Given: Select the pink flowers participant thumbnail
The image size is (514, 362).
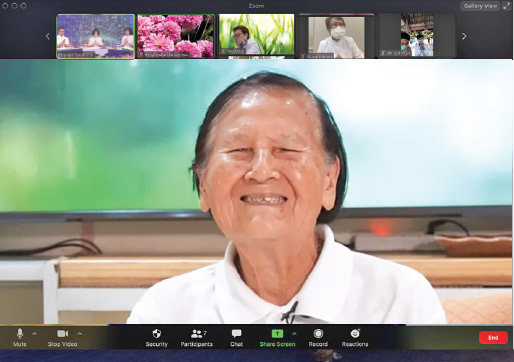Looking at the screenshot, I should (176, 36).
